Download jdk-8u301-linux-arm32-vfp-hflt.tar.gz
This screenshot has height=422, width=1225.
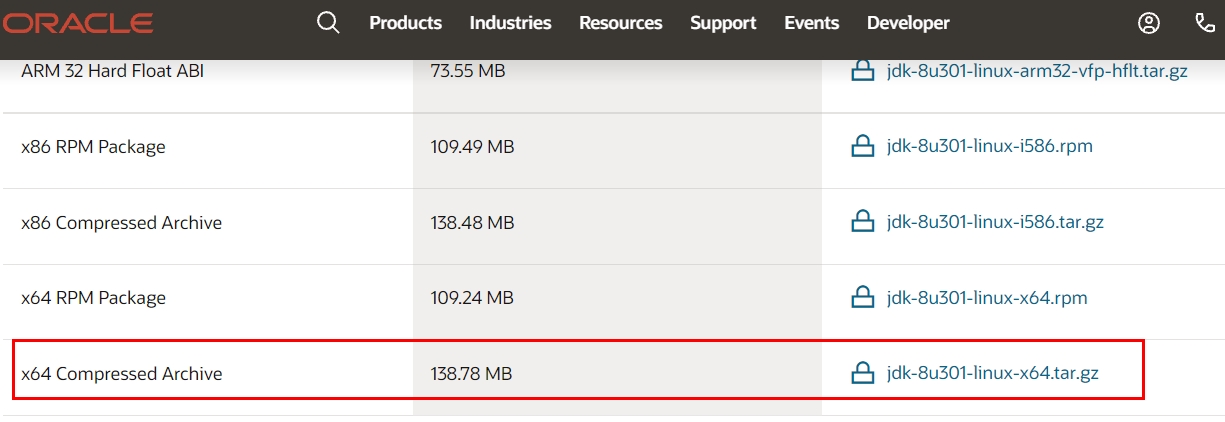(x=1036, y=71)
